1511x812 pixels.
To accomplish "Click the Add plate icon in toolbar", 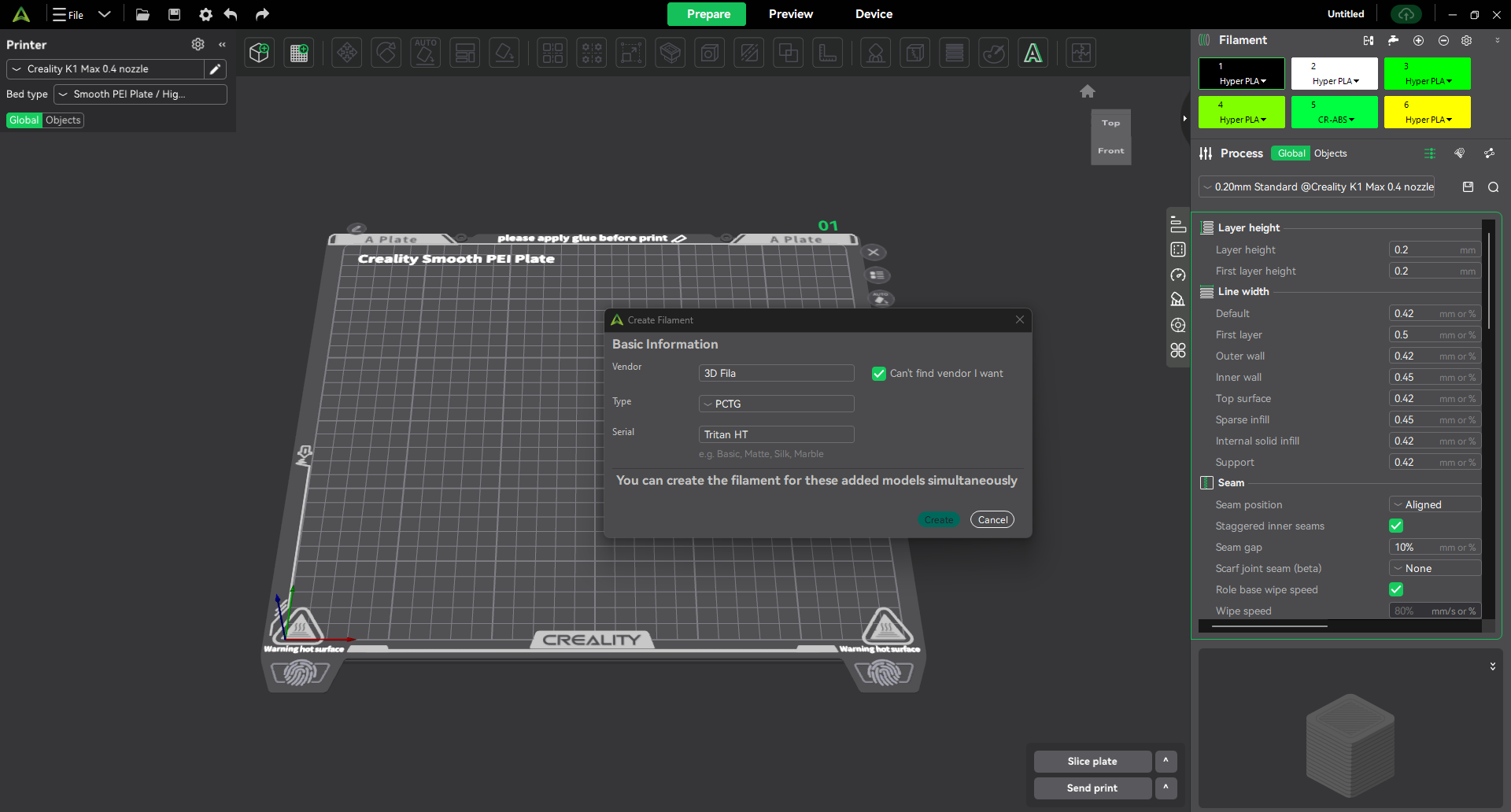I will (299, 53).
